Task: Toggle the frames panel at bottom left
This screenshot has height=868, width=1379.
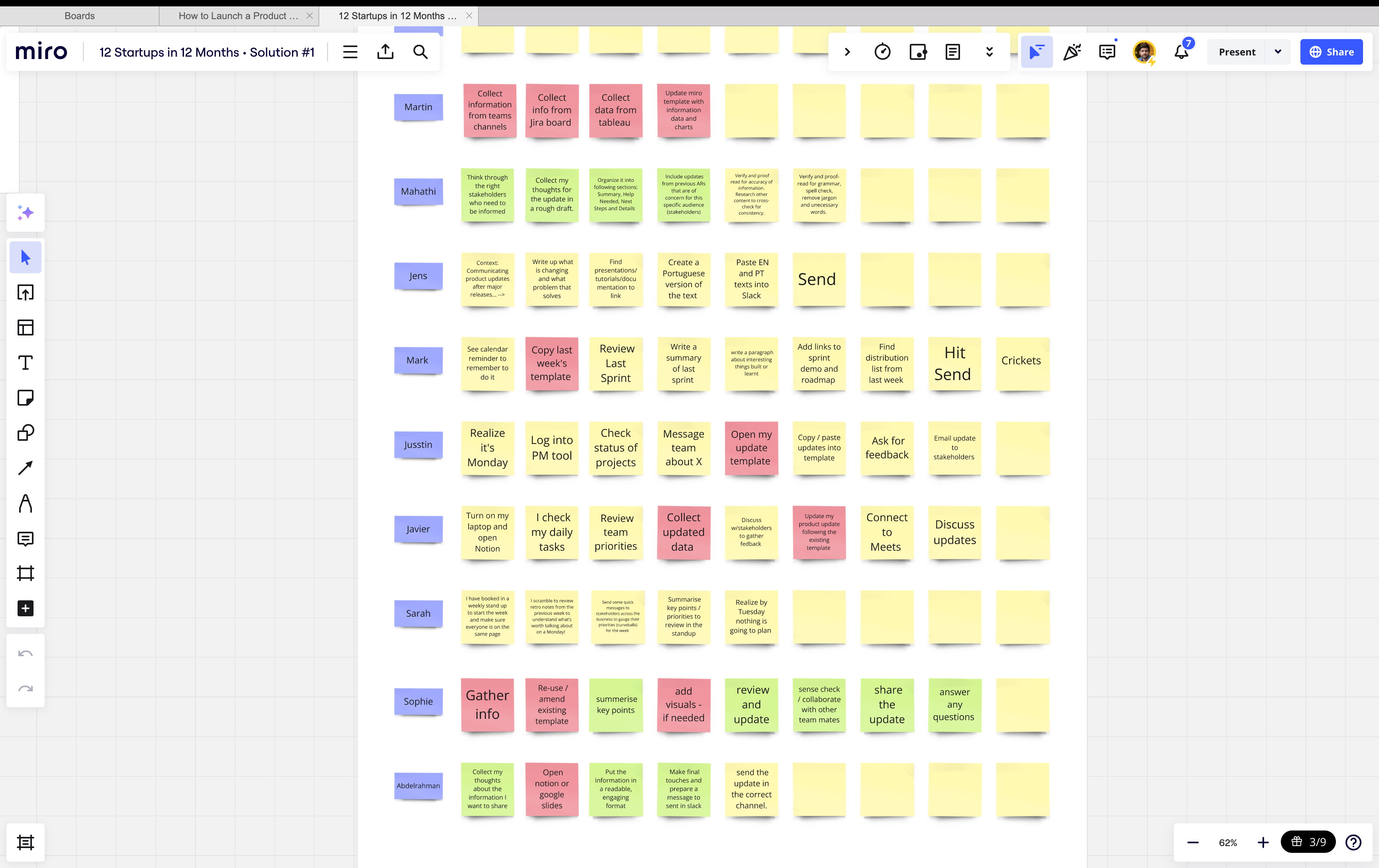Action: (25, 842)
